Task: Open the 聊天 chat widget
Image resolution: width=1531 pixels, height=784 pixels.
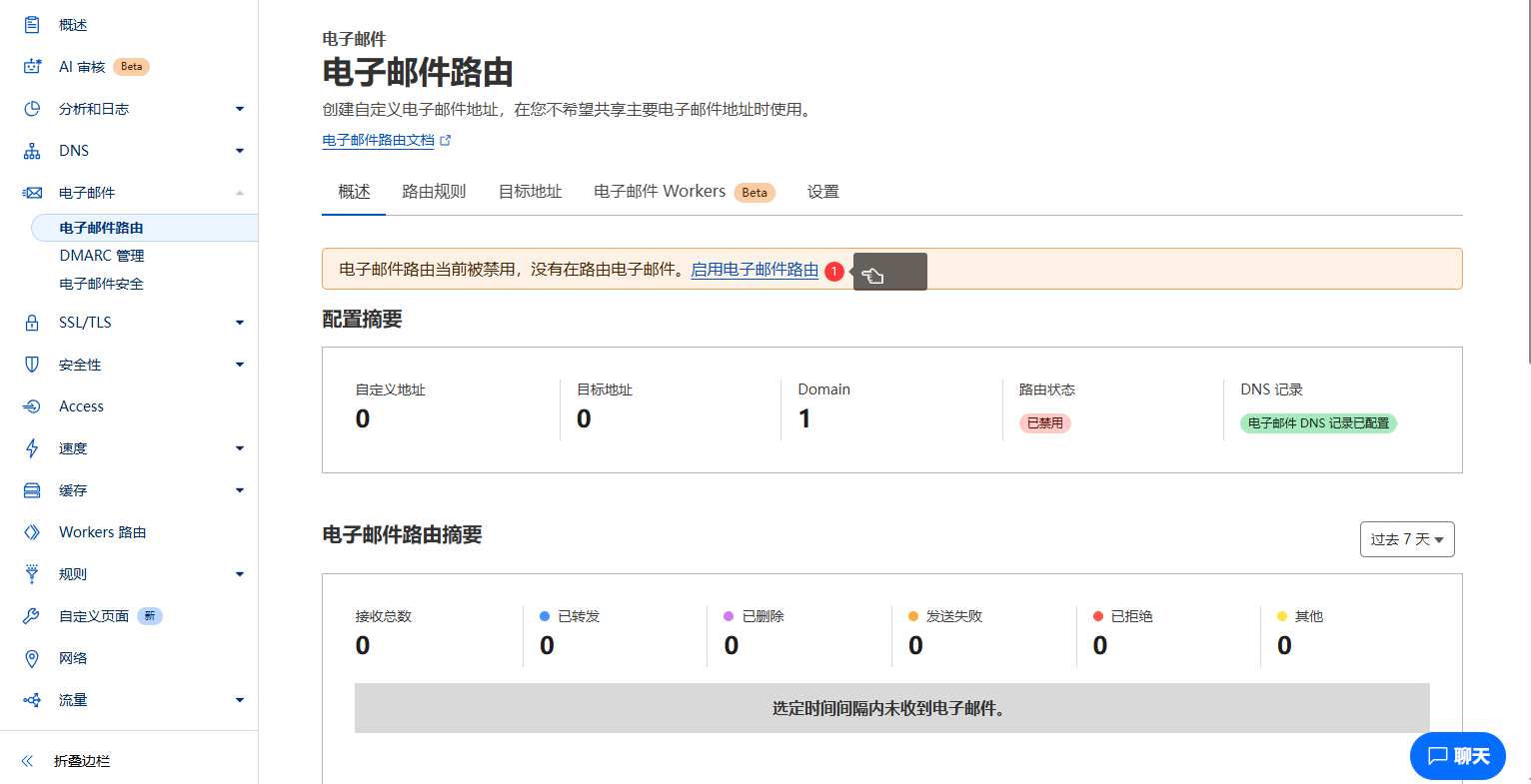Action: coord(1457,756)
